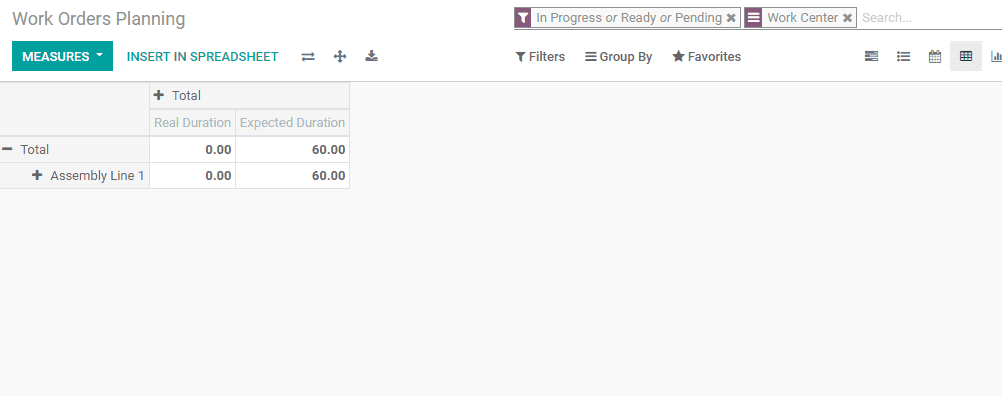This screenshot has width=1002, height=396.
Task: Open the Group By menu
Action: (x=619, y=57)
